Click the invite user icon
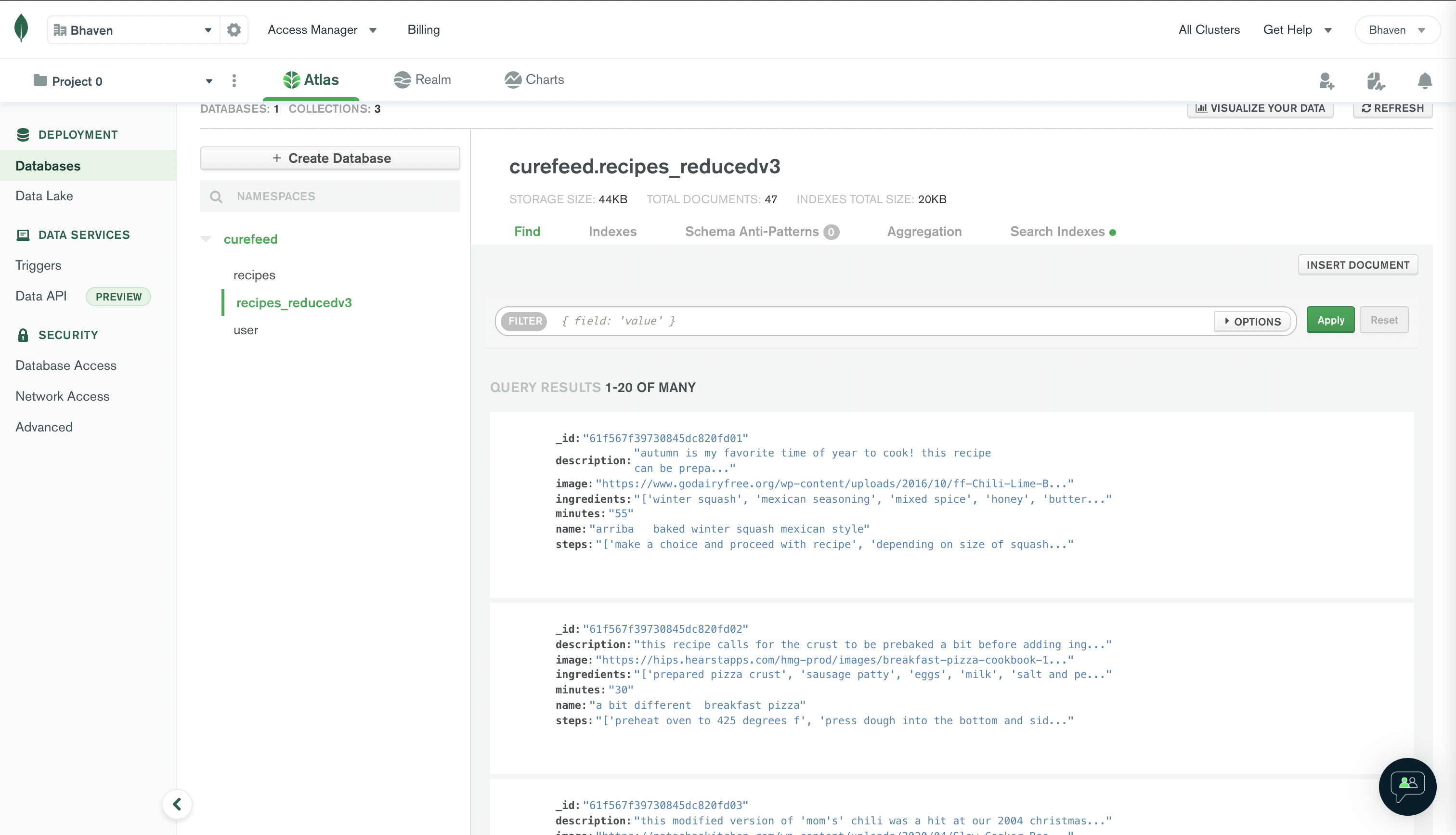1456x835 pixels. click(1326, 81)
